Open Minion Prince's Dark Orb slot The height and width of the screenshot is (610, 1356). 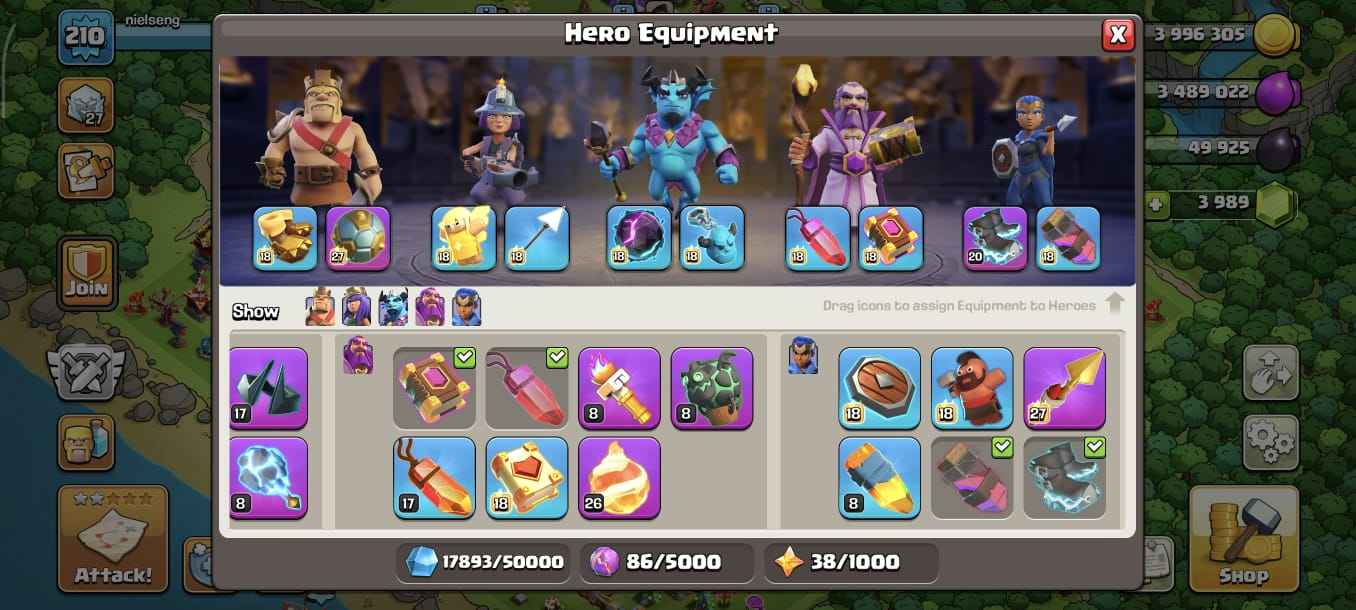639,238
